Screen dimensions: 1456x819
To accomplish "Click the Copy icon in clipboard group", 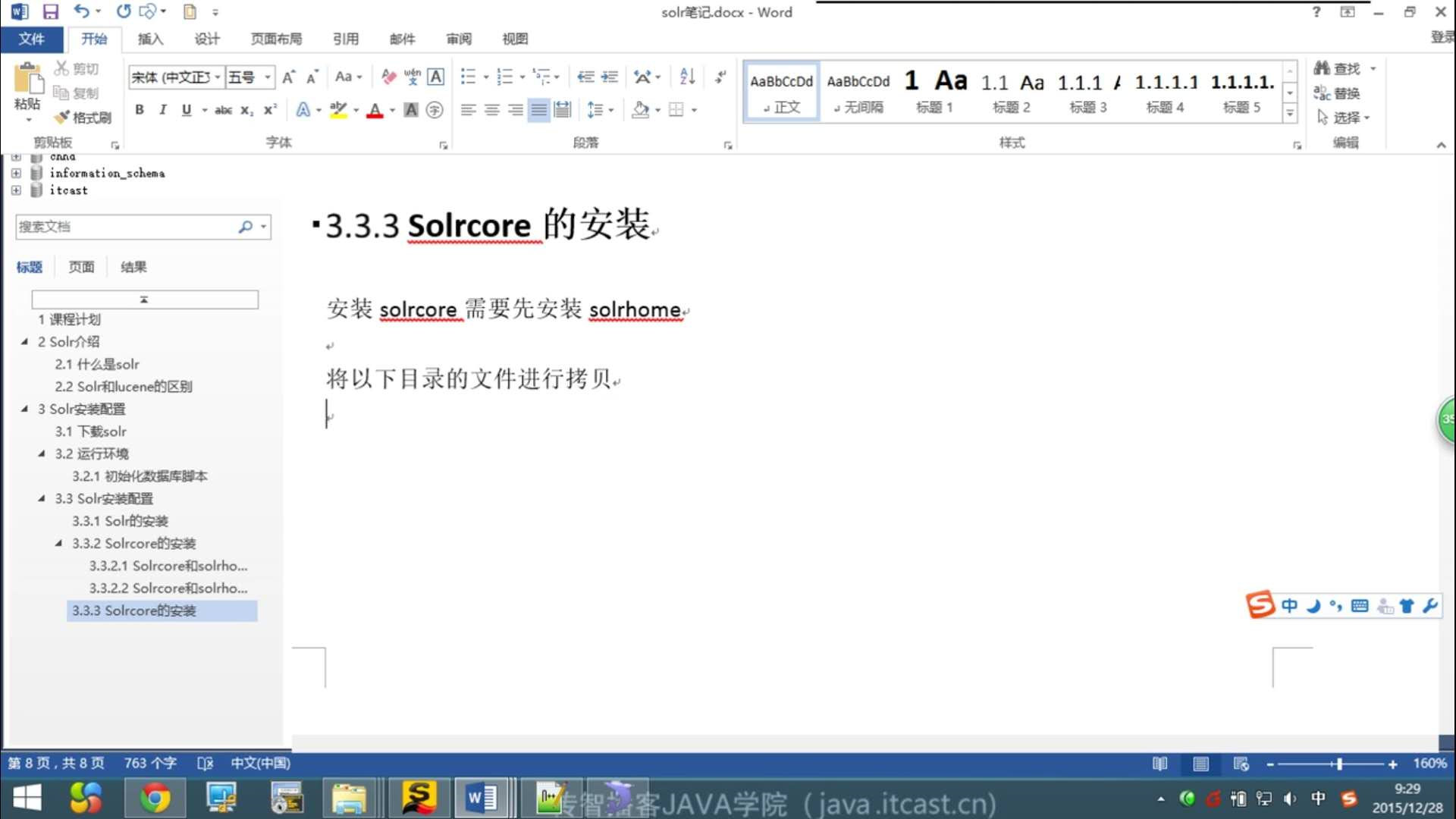I will click(77, 93).
